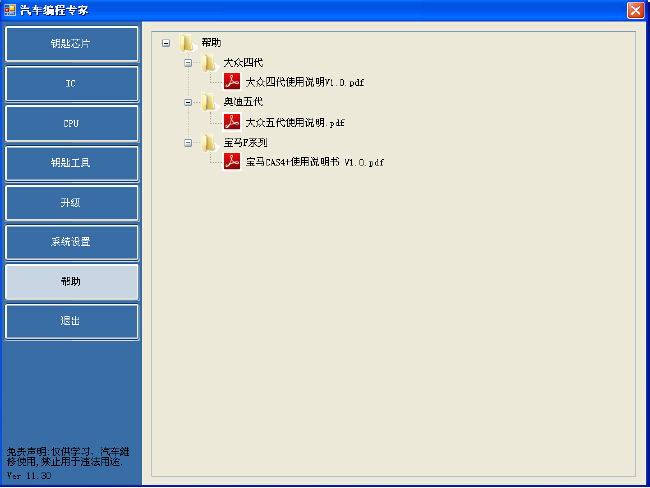Open 系统设置 system settings

72,242
